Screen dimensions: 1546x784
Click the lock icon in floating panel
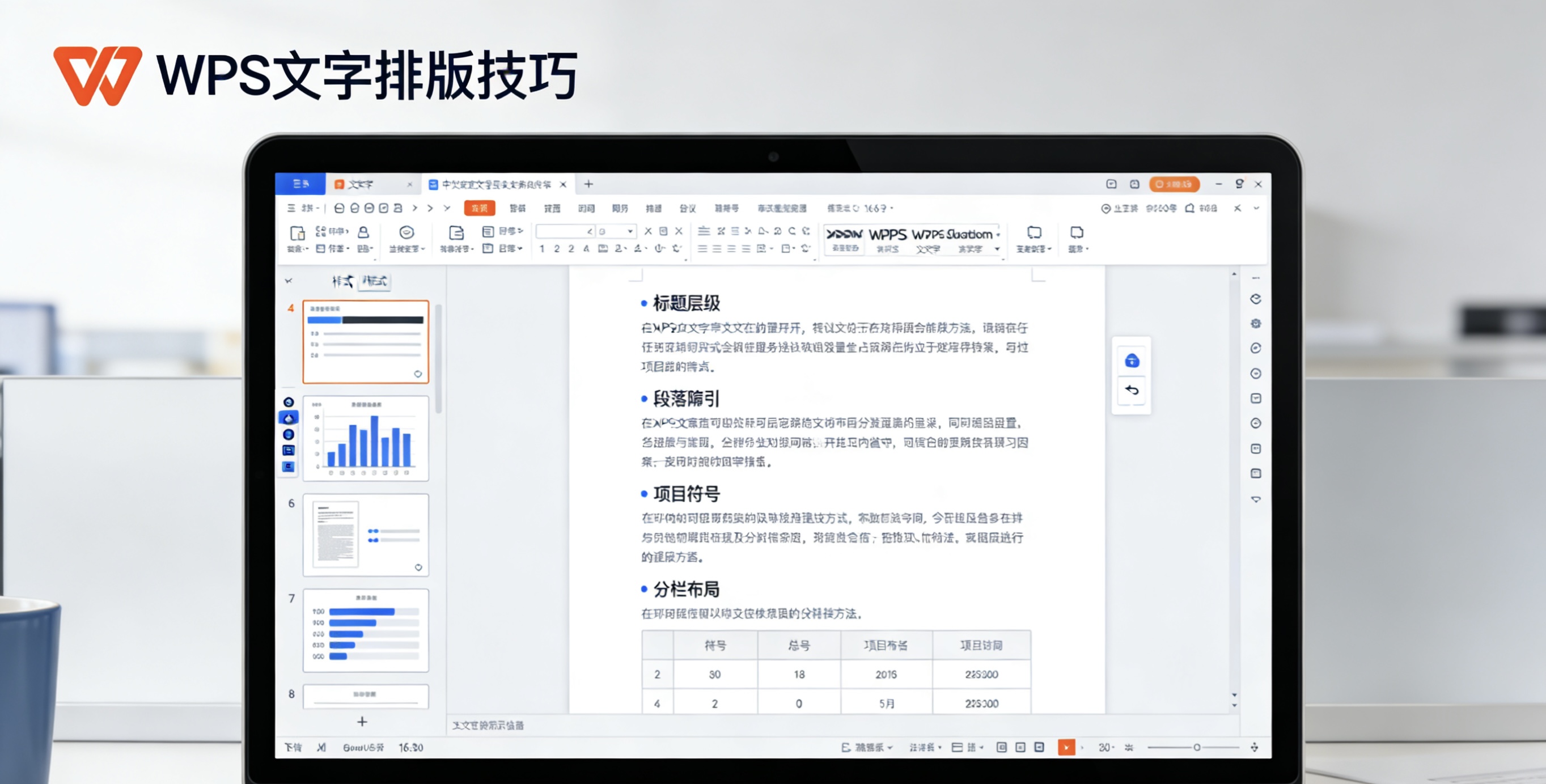coord(1131,360)
